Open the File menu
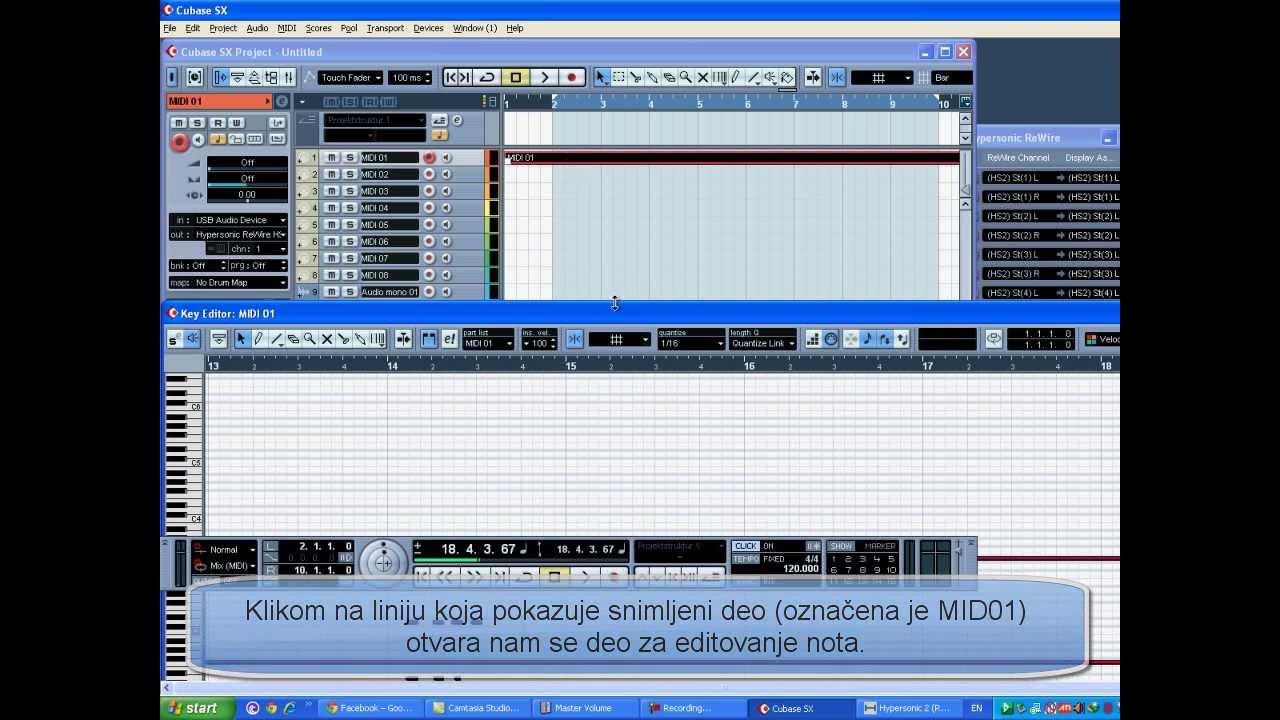Screen dimensions: 1280x720 click(x=170, y=28)
